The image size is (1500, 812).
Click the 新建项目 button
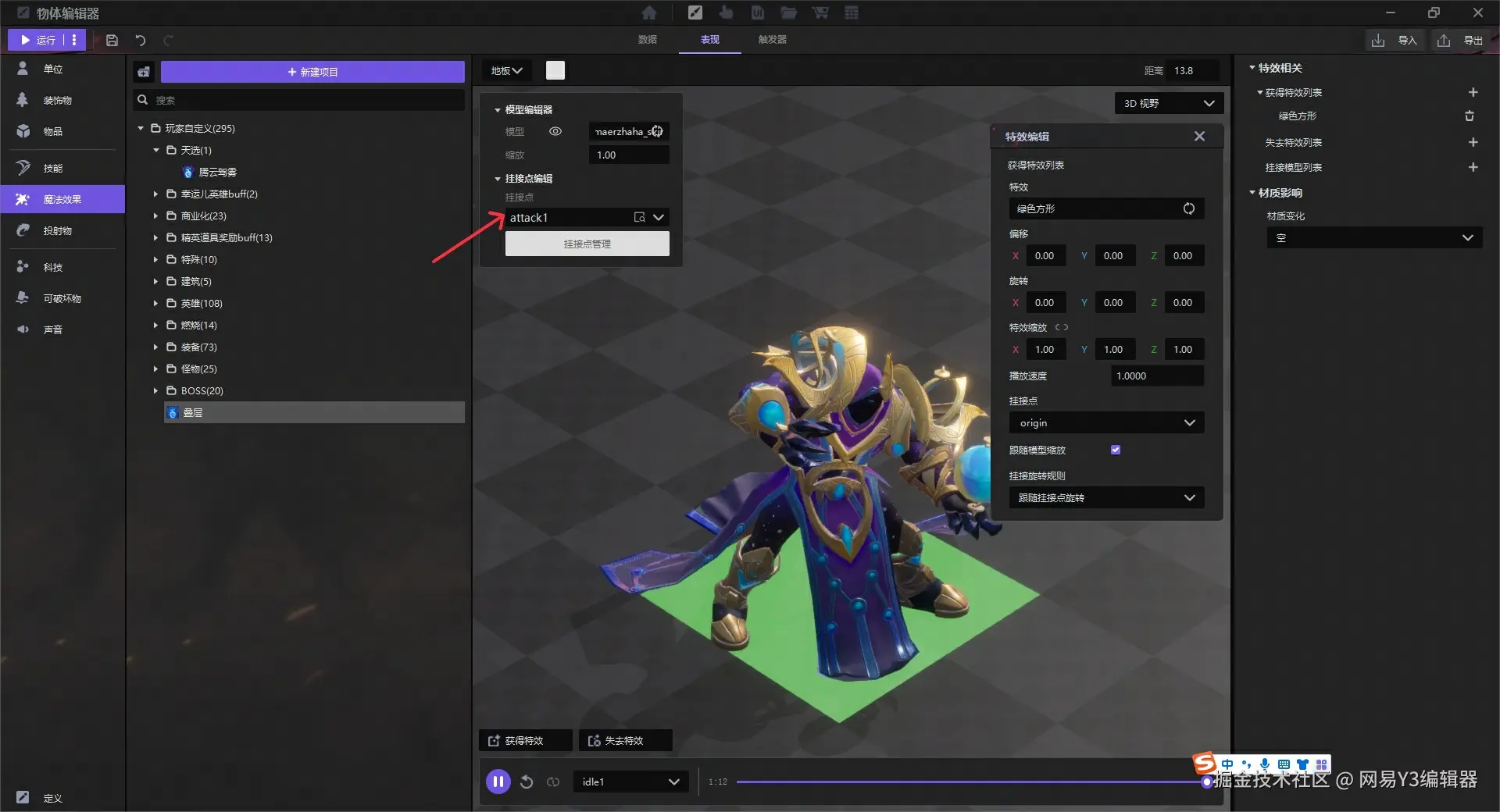(x=312, y=72)
